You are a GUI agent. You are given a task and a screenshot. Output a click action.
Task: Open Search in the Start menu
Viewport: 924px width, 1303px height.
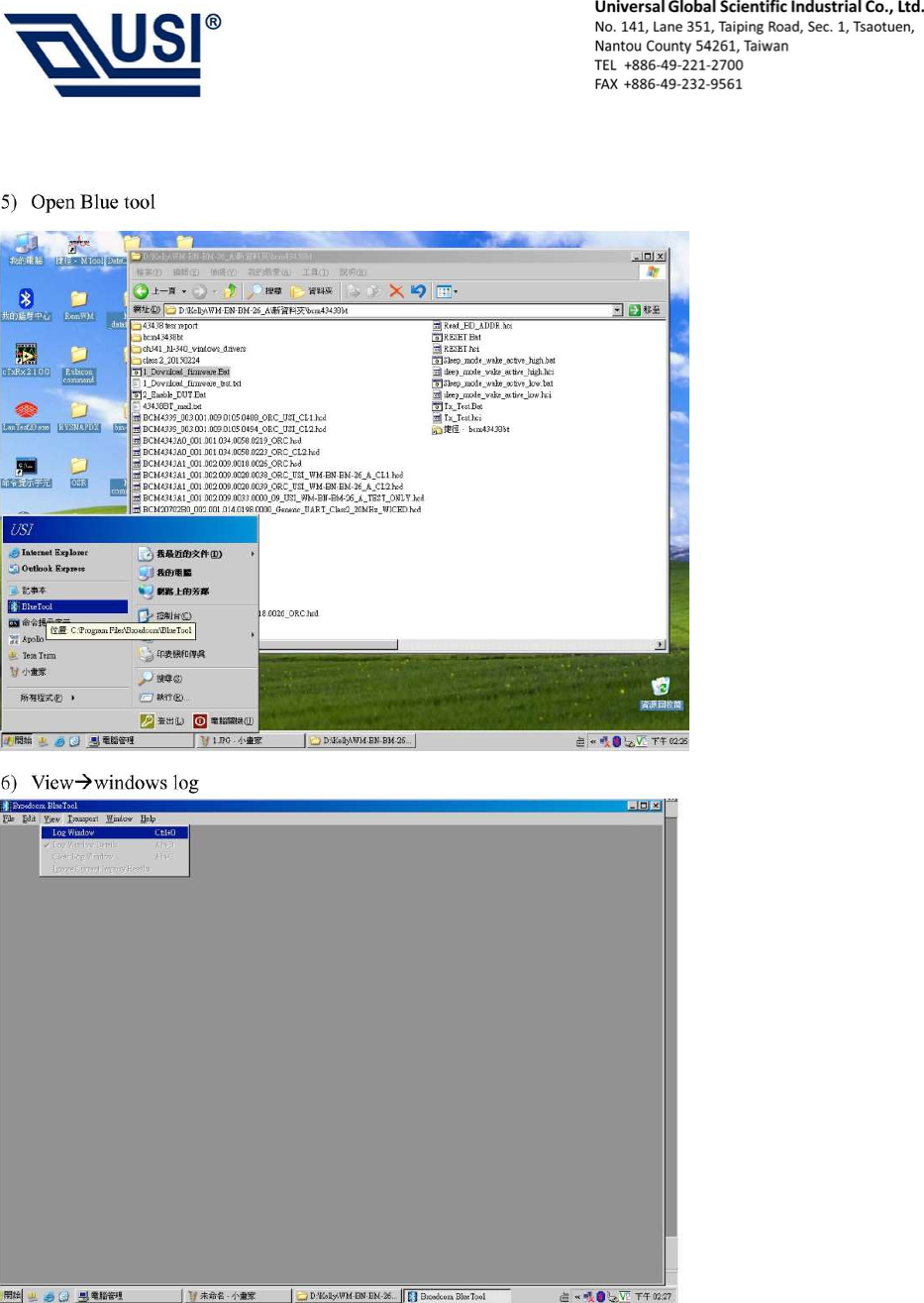pyautogui.click(x=160, y=679)
